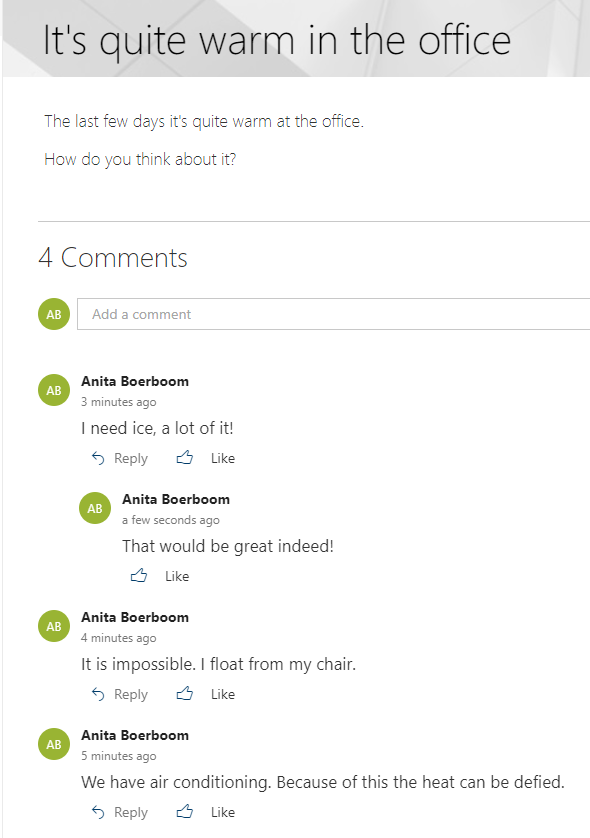Open Anita Boerboom's name on the 3 minutes ago comment

coord(135,382)
